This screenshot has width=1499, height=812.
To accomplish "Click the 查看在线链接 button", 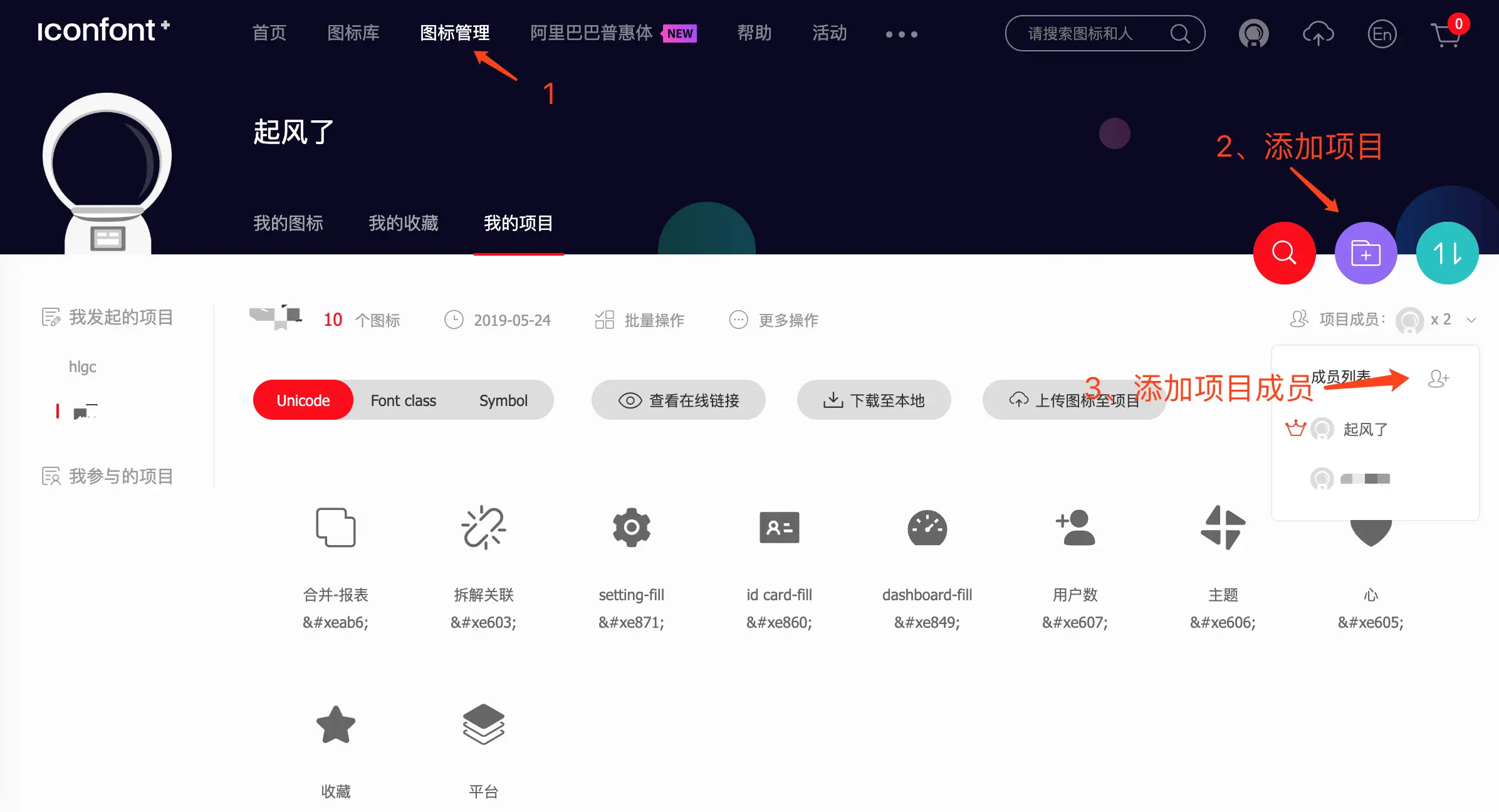I will (679, 400).
